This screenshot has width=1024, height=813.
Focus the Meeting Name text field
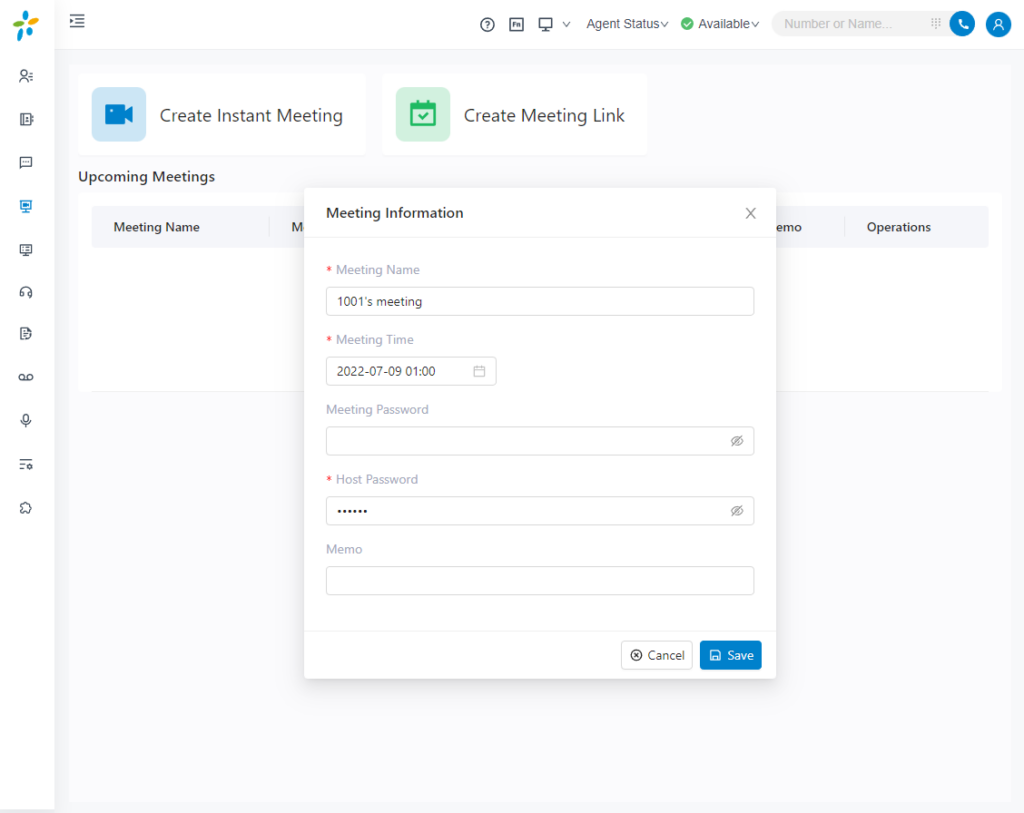(539, 301)
